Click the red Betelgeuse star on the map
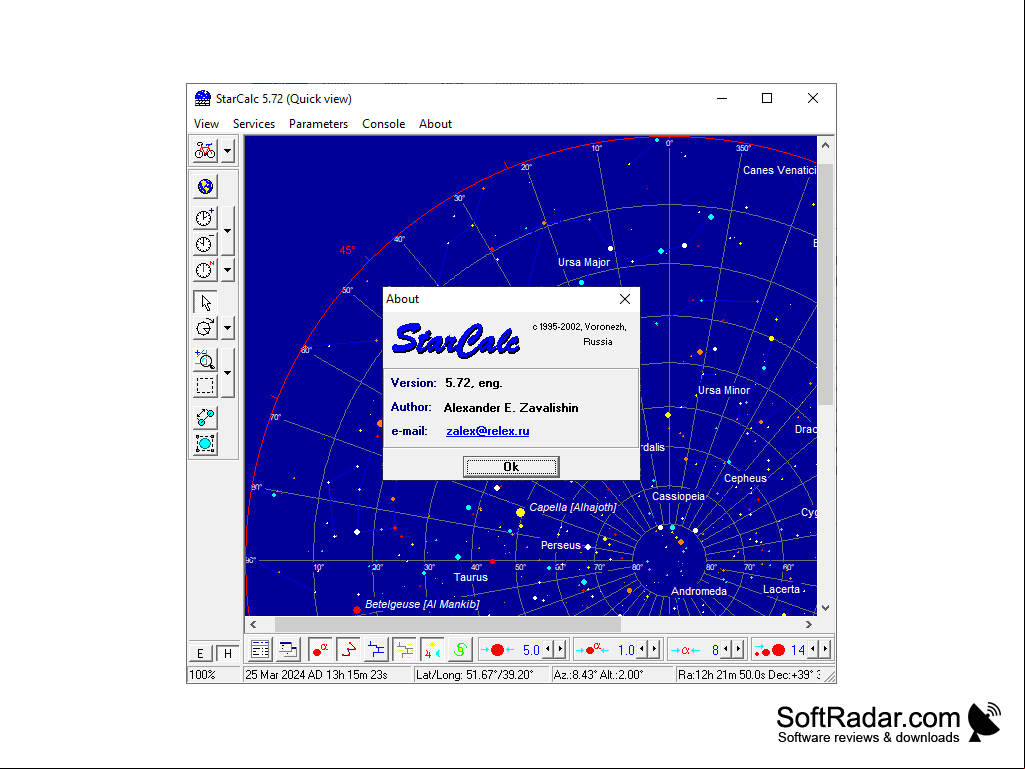The width and height of the screenshot is (1025, 769). (x=357, y=610)
